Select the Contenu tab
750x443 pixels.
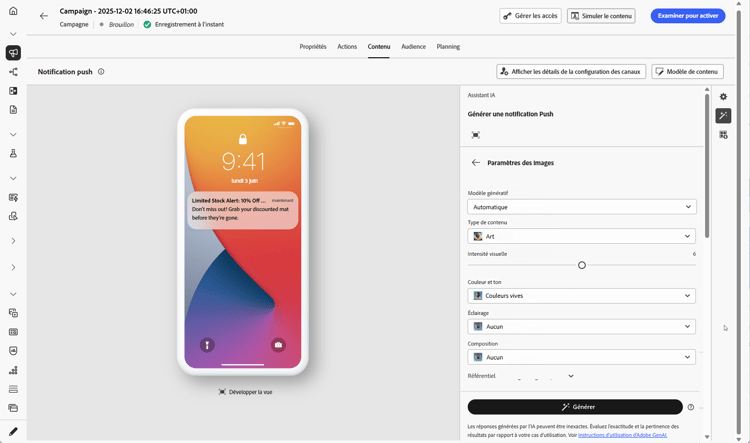point(379,46)
